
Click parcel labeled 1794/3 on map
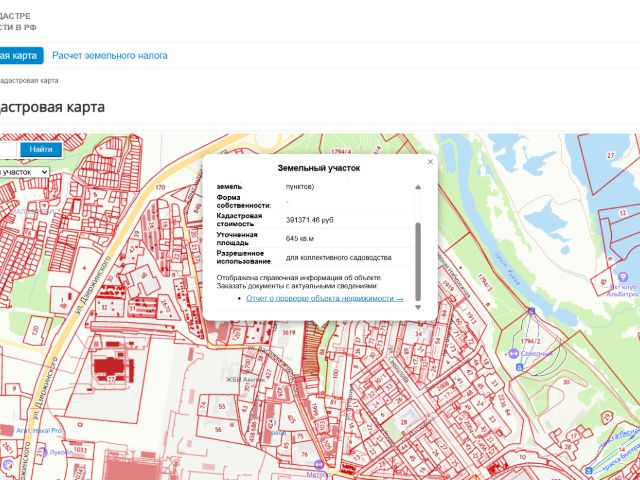(484, 283)
